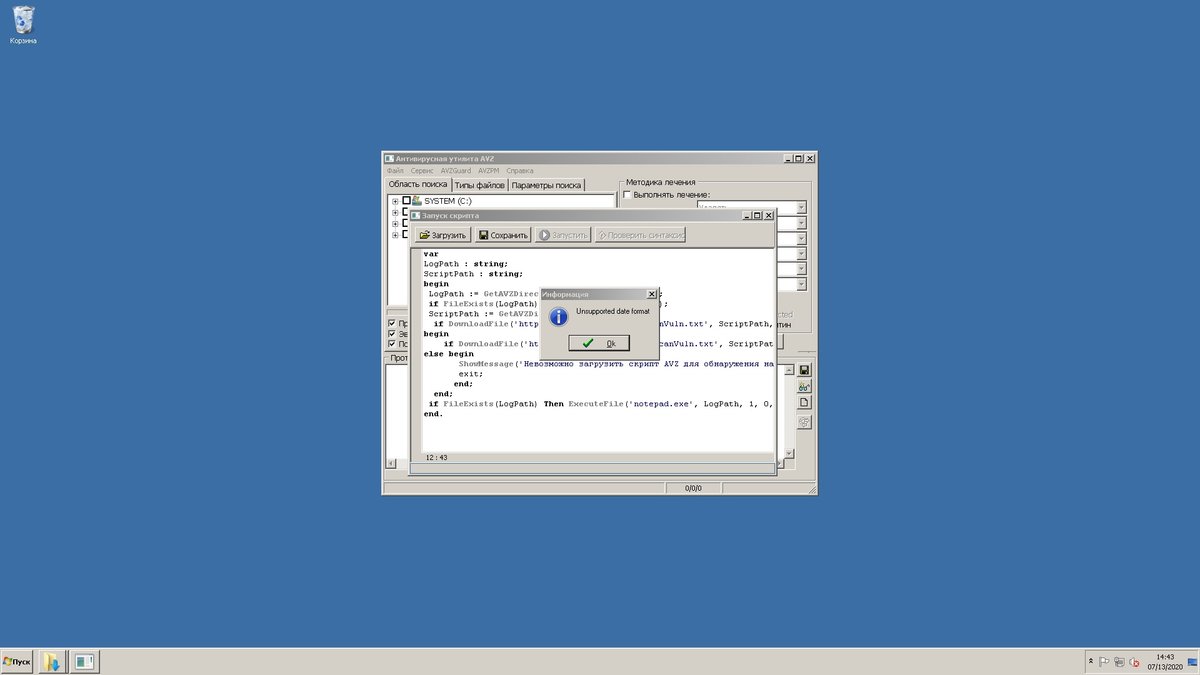Click the AVZ main window title icon

coord(390,158)
